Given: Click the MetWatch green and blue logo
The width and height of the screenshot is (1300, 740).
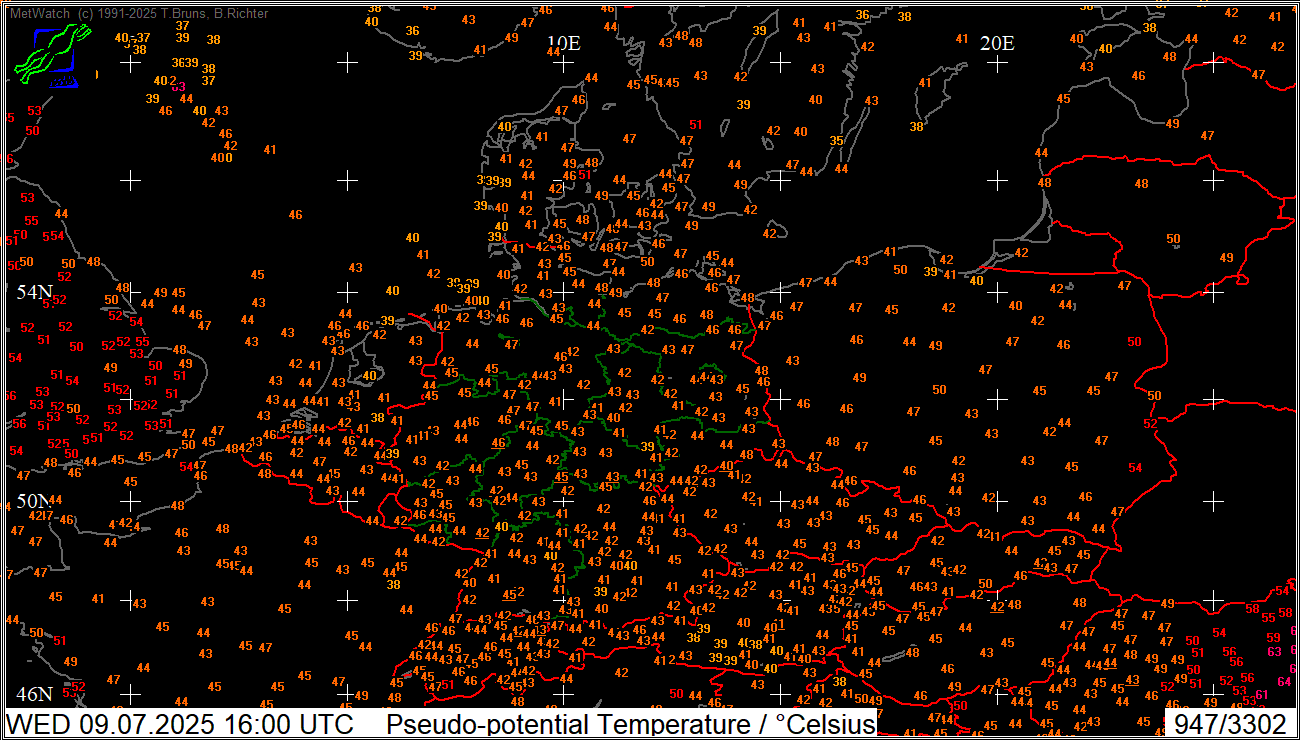Looking at the screenshot, I should tap(53, 56).
